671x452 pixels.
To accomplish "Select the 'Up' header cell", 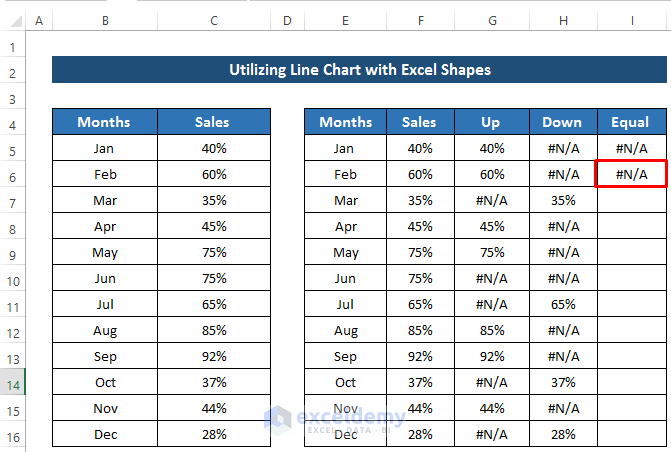I will (x=491, y=122).
